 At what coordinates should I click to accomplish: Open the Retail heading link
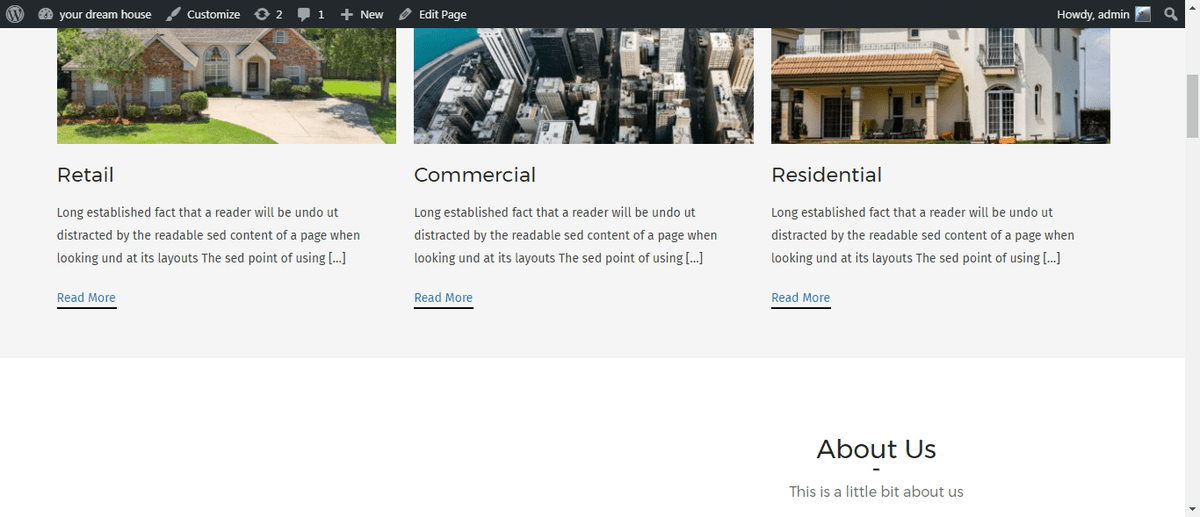click(x=85, y=175)
